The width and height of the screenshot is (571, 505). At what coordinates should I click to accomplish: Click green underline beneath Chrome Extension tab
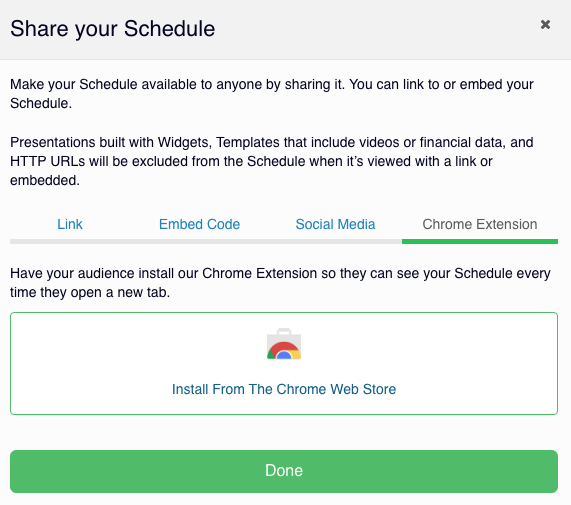tap(480, 241)
